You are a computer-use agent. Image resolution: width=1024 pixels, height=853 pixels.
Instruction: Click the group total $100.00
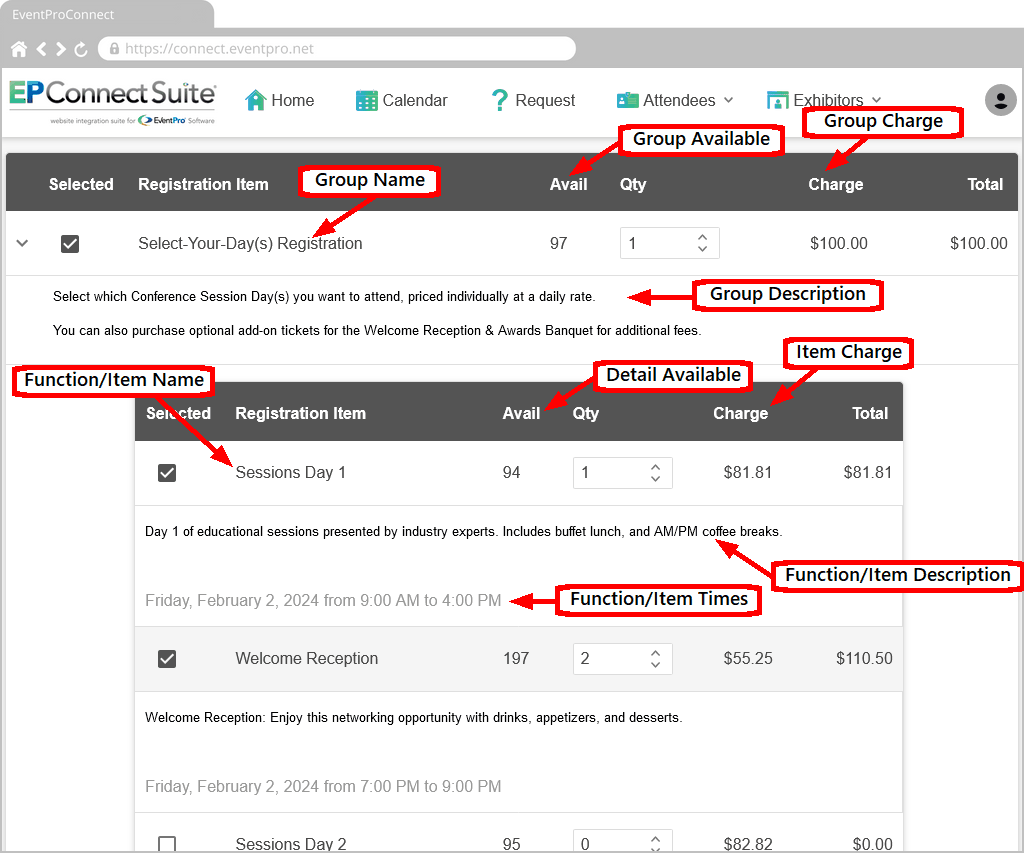tap(978, 244)
